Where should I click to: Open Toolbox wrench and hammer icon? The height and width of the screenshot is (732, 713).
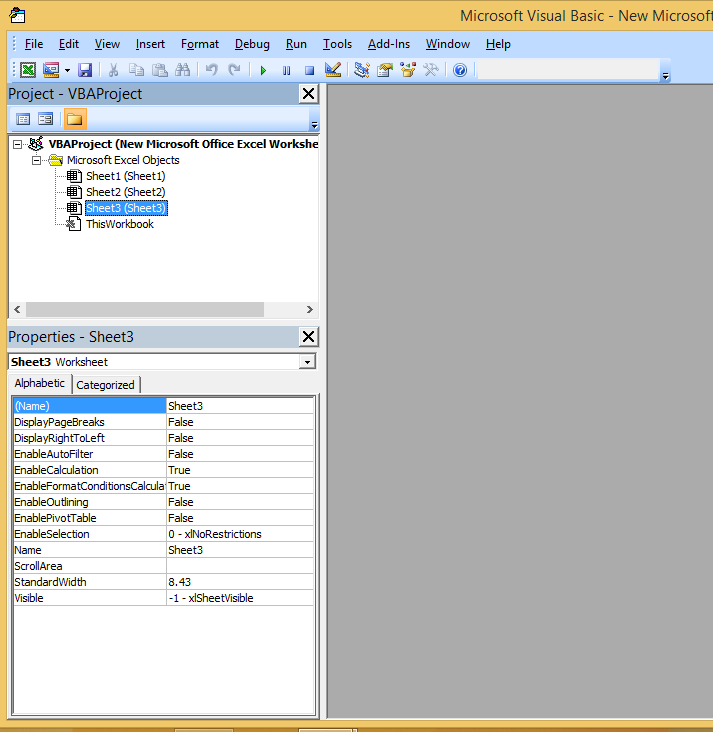[x=431, y=70]
